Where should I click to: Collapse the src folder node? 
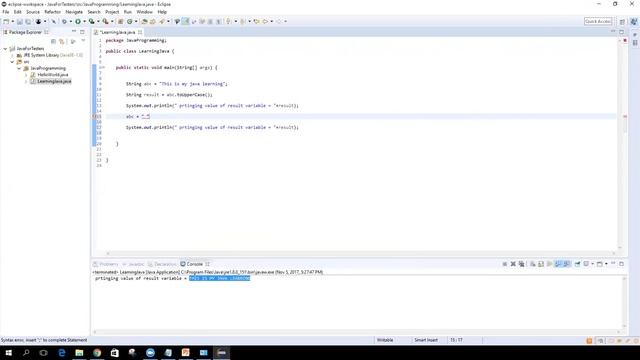point(12,62)
